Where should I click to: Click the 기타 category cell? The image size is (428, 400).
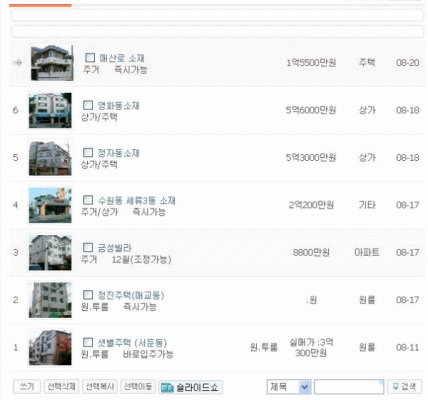[367, 205]
